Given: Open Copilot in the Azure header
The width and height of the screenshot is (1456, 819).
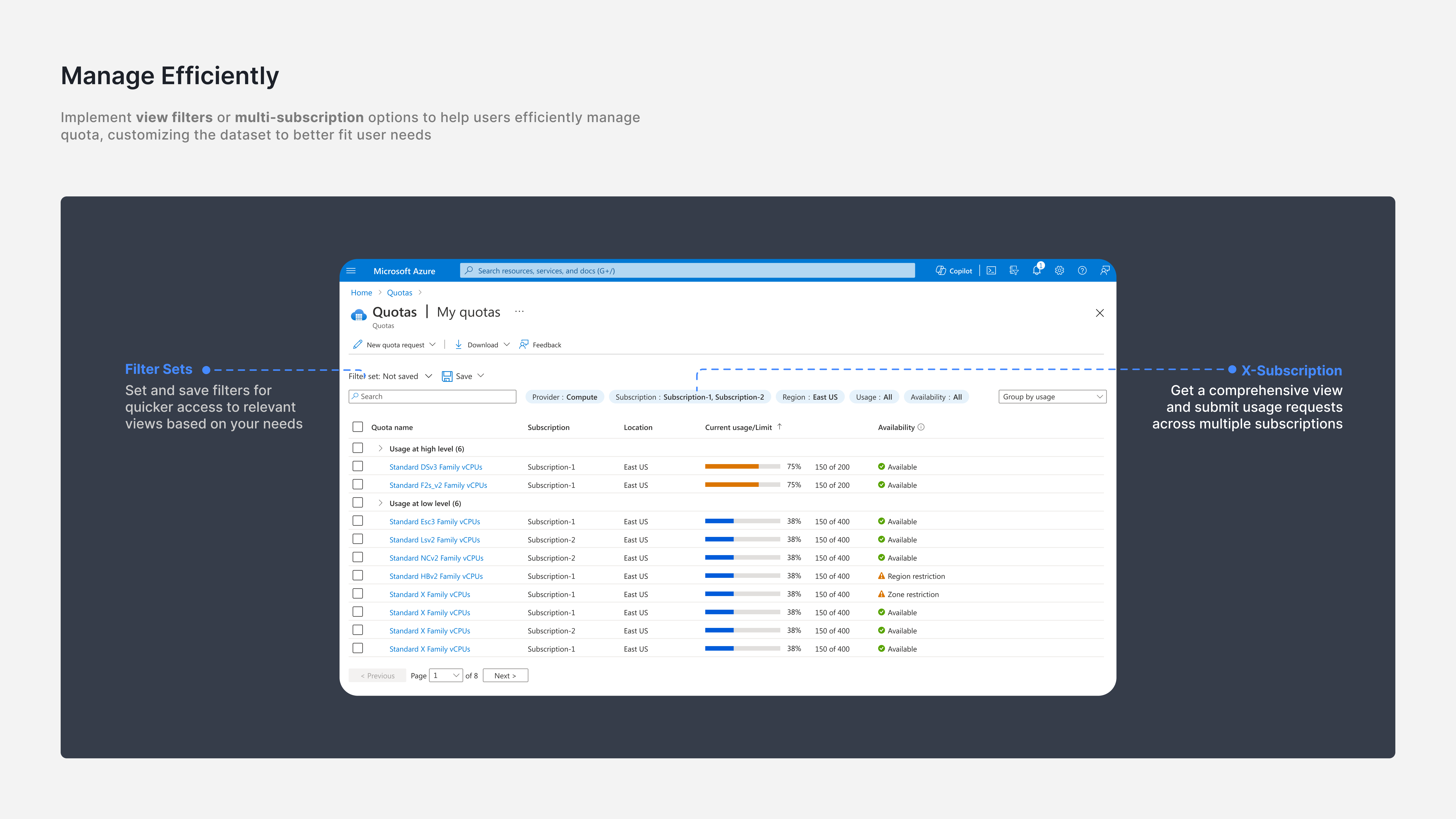Looking at the screenshot, I should 953,271.
